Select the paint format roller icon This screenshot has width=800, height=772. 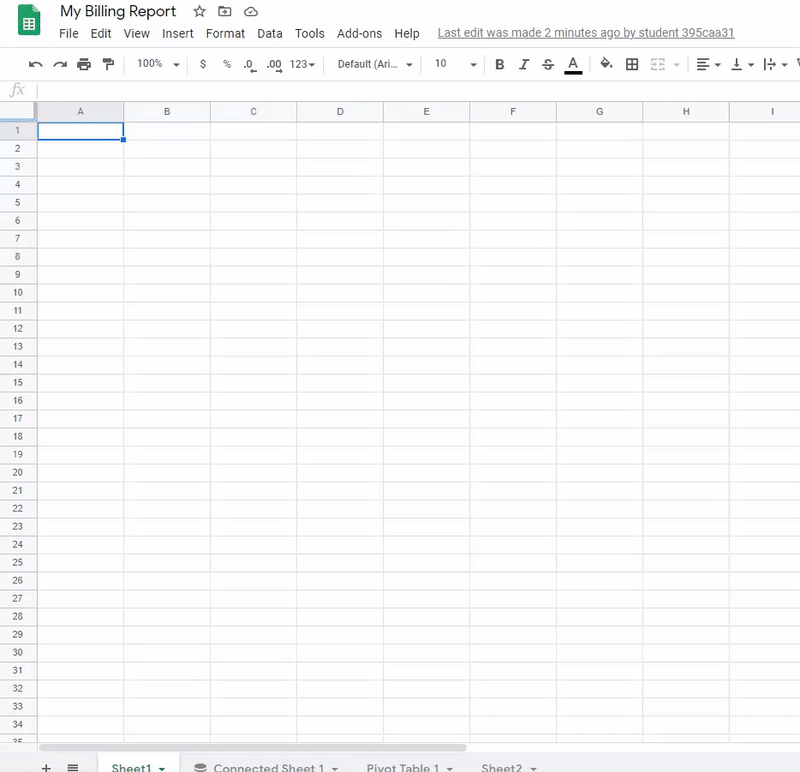[x=108, y=64]
